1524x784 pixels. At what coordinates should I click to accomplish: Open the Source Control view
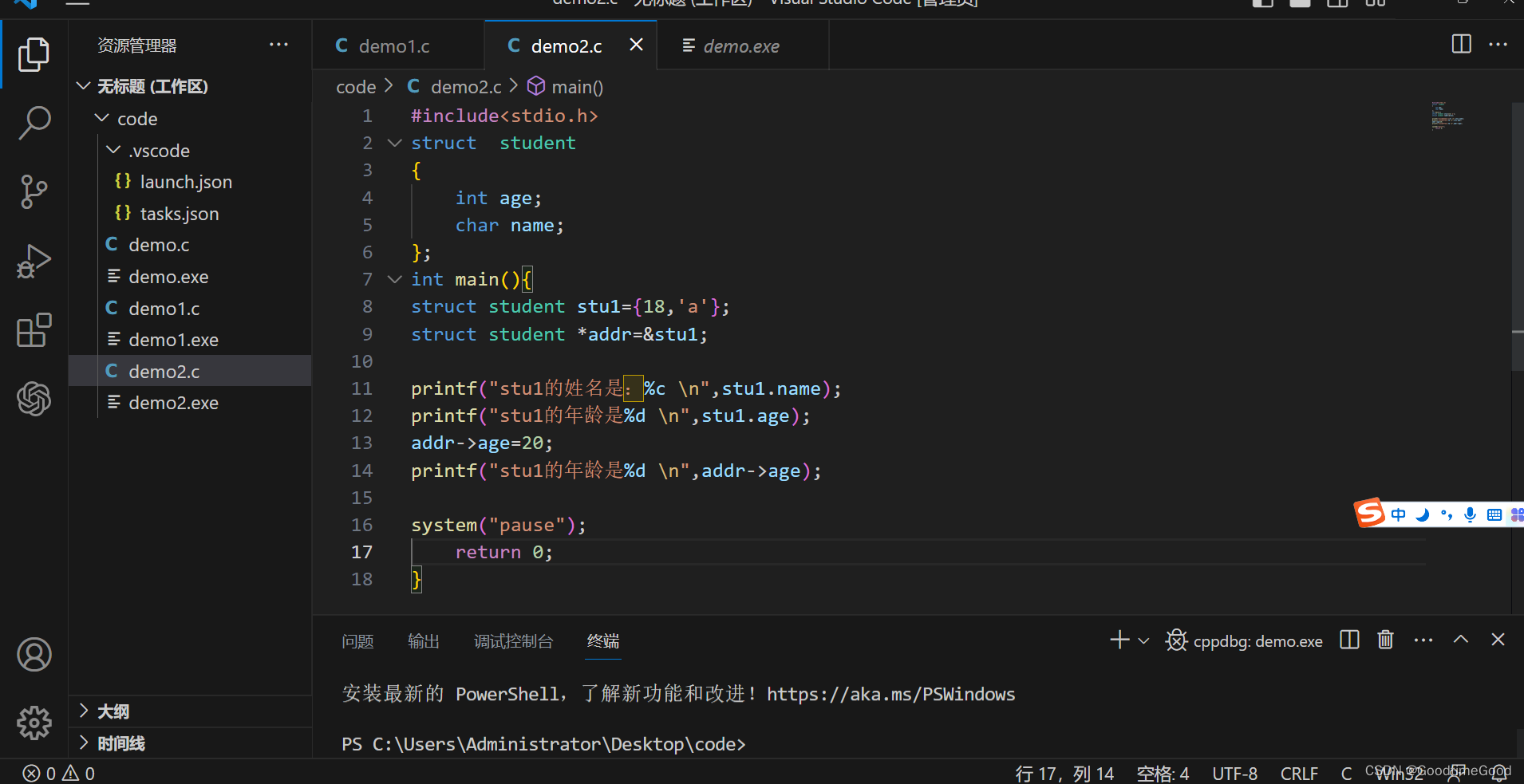[34, 191]
